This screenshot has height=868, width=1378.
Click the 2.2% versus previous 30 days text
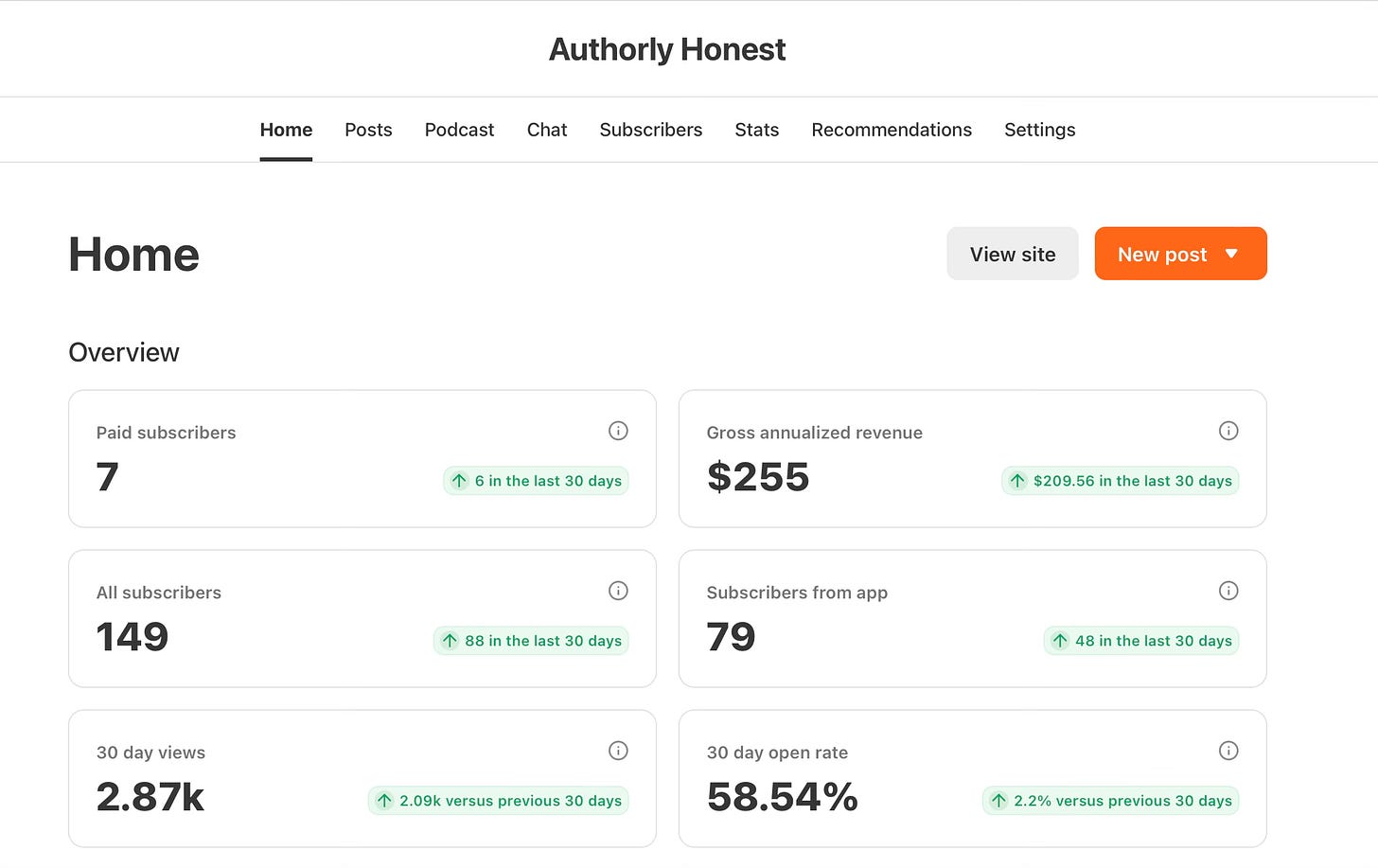point(1123,801)
